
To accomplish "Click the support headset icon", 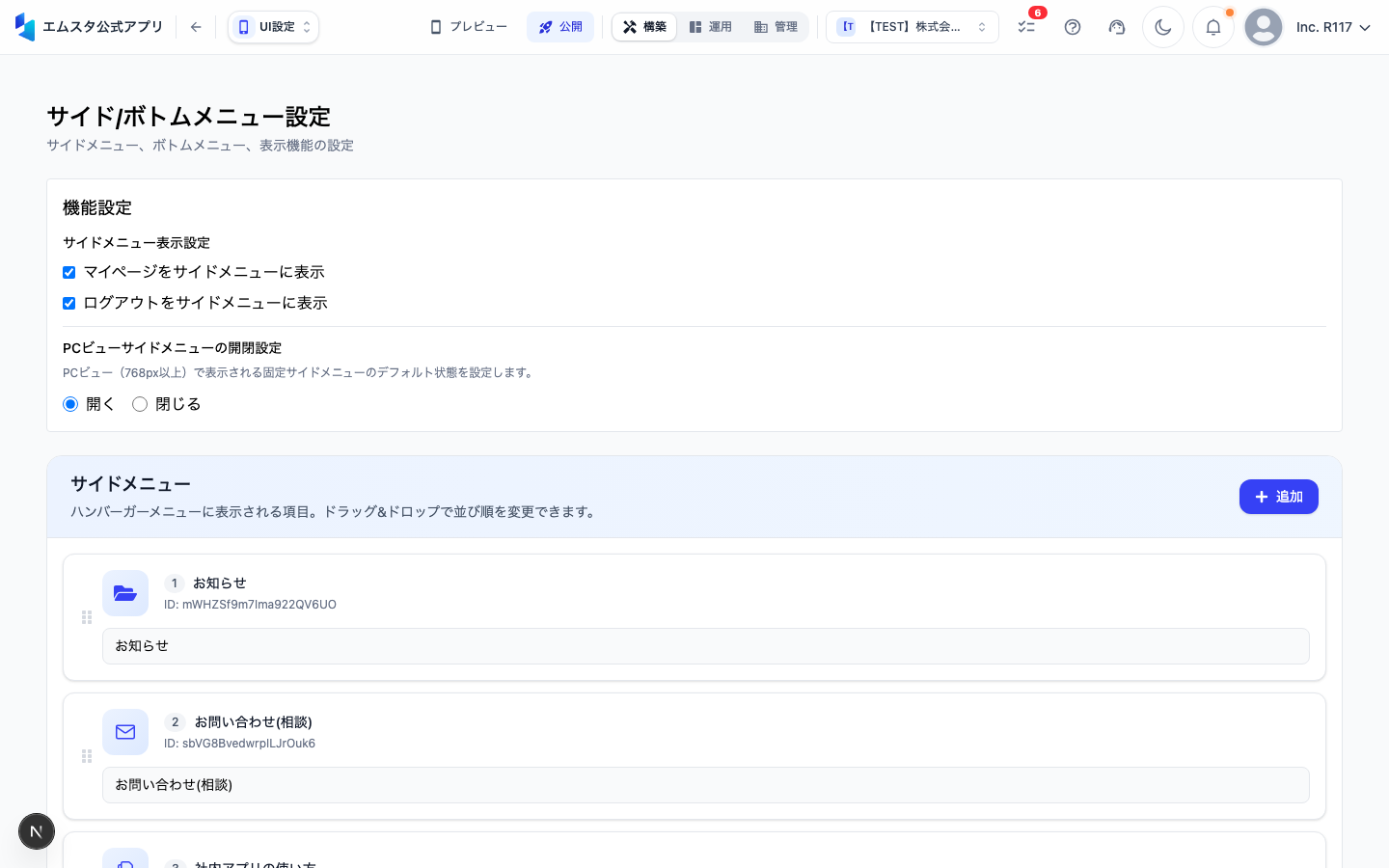I will coord(1117,27).
